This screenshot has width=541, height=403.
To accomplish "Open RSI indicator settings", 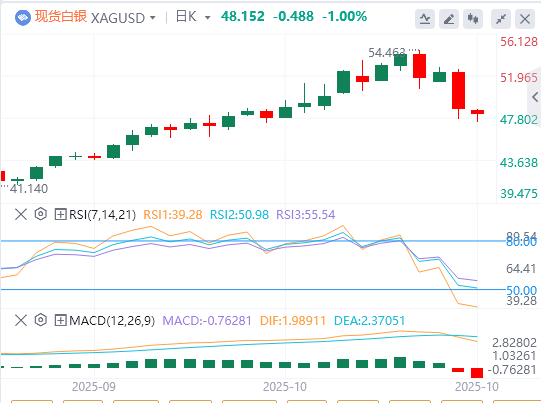I will tap(40, 214).
